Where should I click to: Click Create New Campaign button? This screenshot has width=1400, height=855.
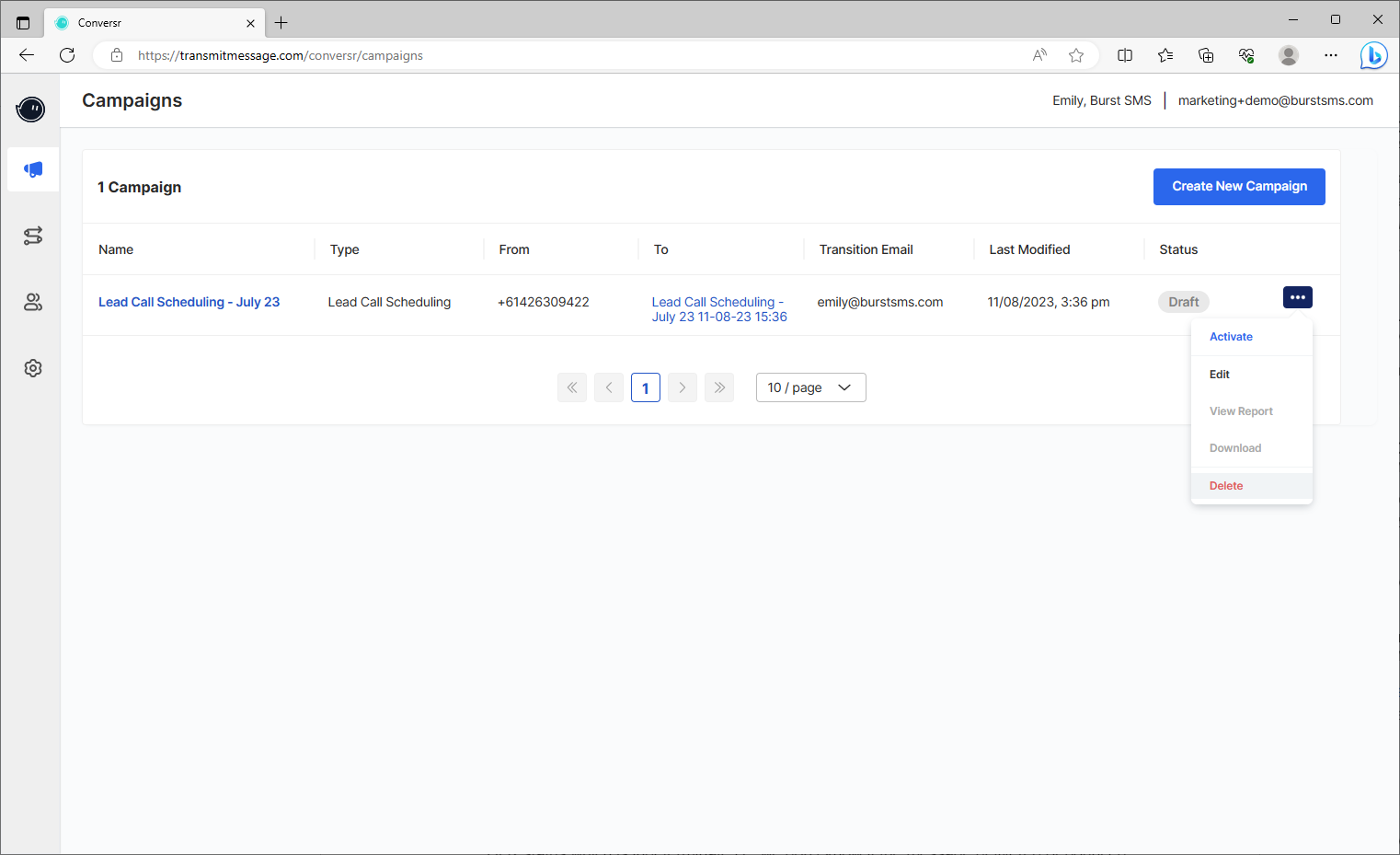tap(1239, 187)
